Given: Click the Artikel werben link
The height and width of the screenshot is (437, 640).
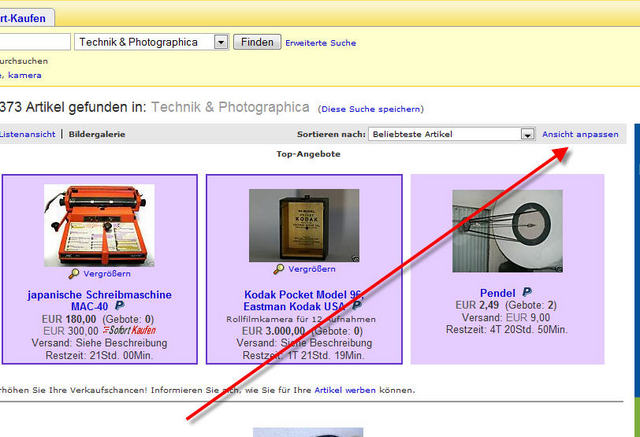Looking at the screenshot, I should click(345, 390).
